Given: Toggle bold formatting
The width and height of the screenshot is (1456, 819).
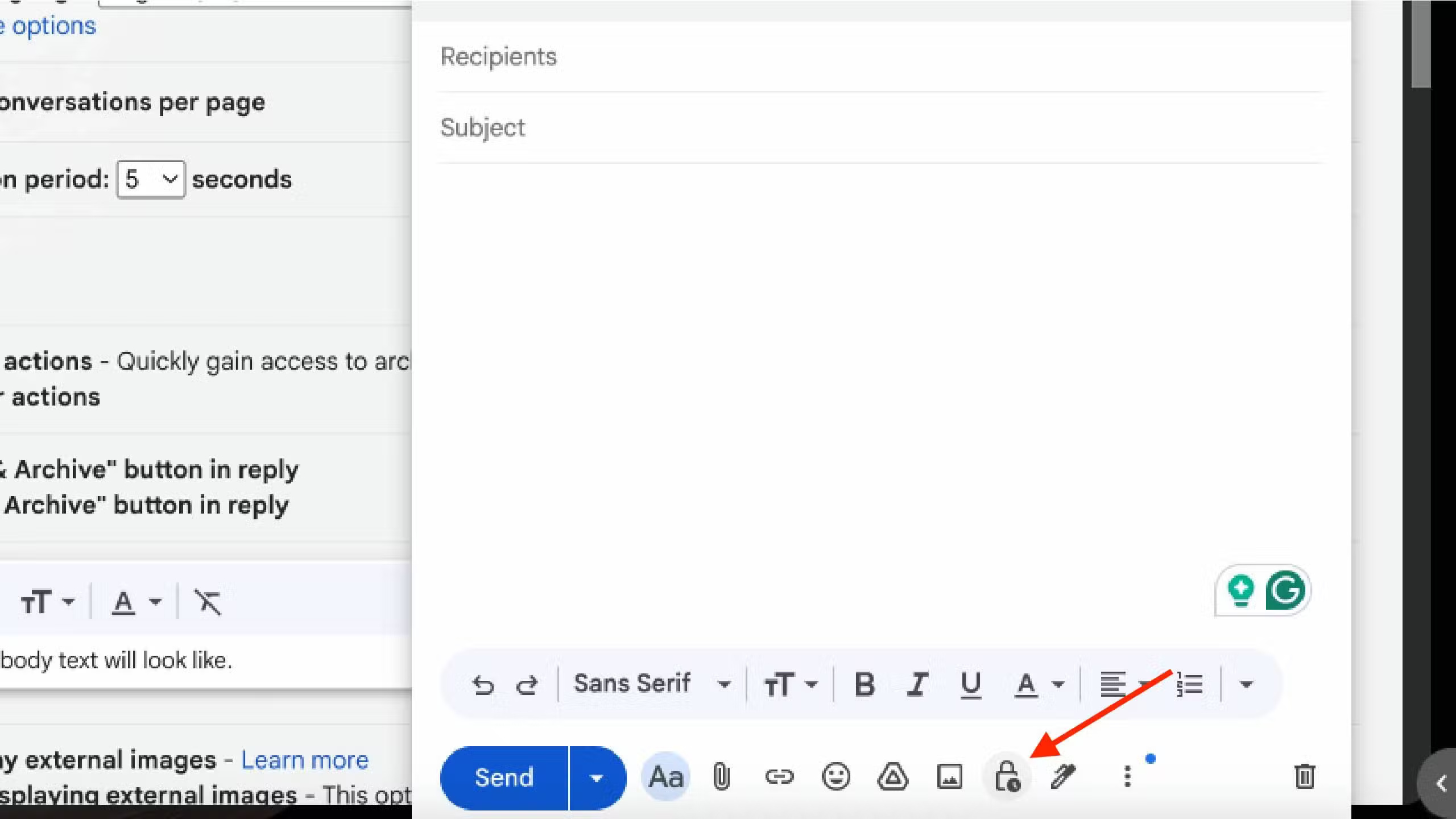Looking at the screenshot, I should click(x=864, y=684).
